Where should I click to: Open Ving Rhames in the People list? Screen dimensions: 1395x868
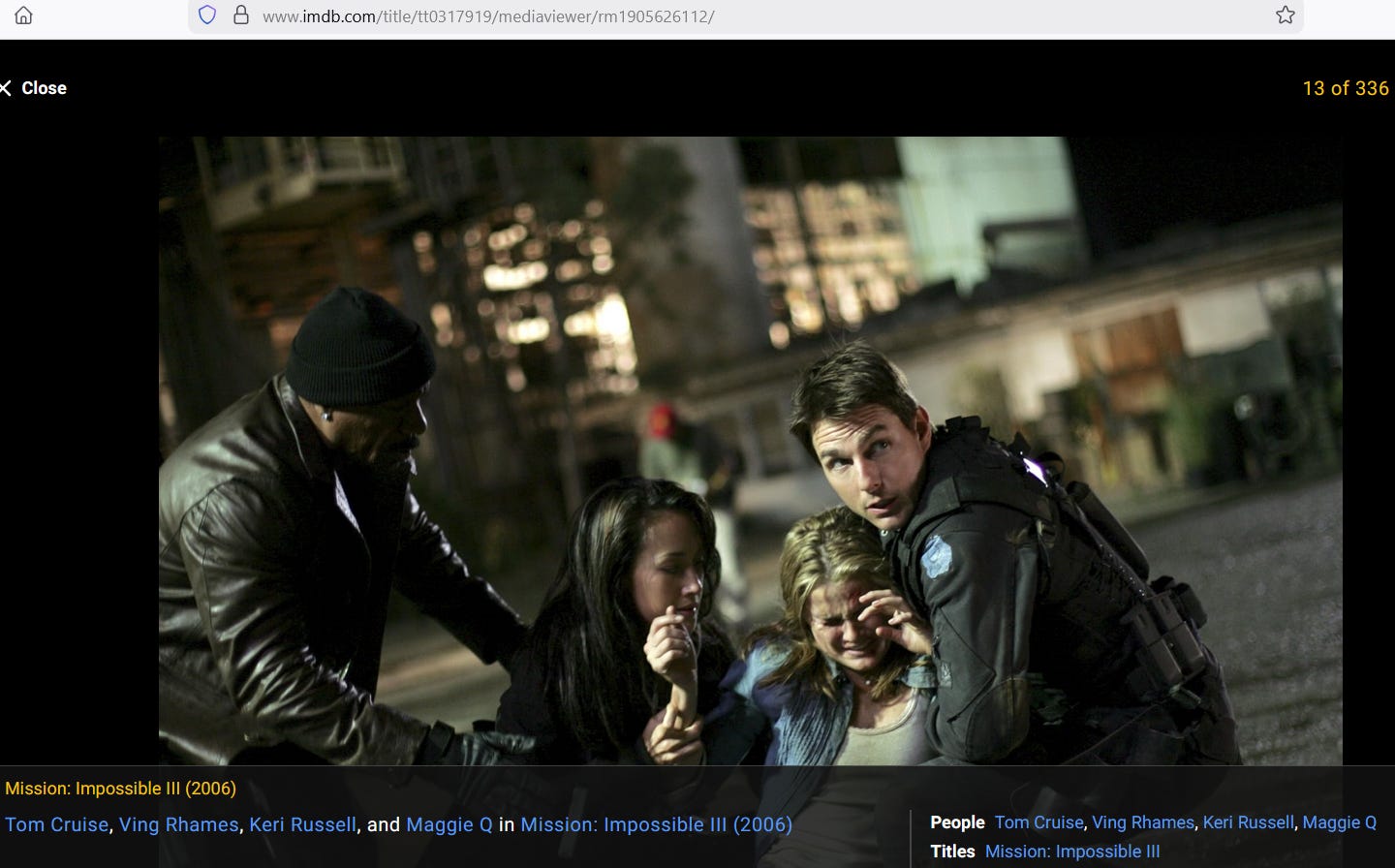pyautogui.click(x=1143, y=822)
